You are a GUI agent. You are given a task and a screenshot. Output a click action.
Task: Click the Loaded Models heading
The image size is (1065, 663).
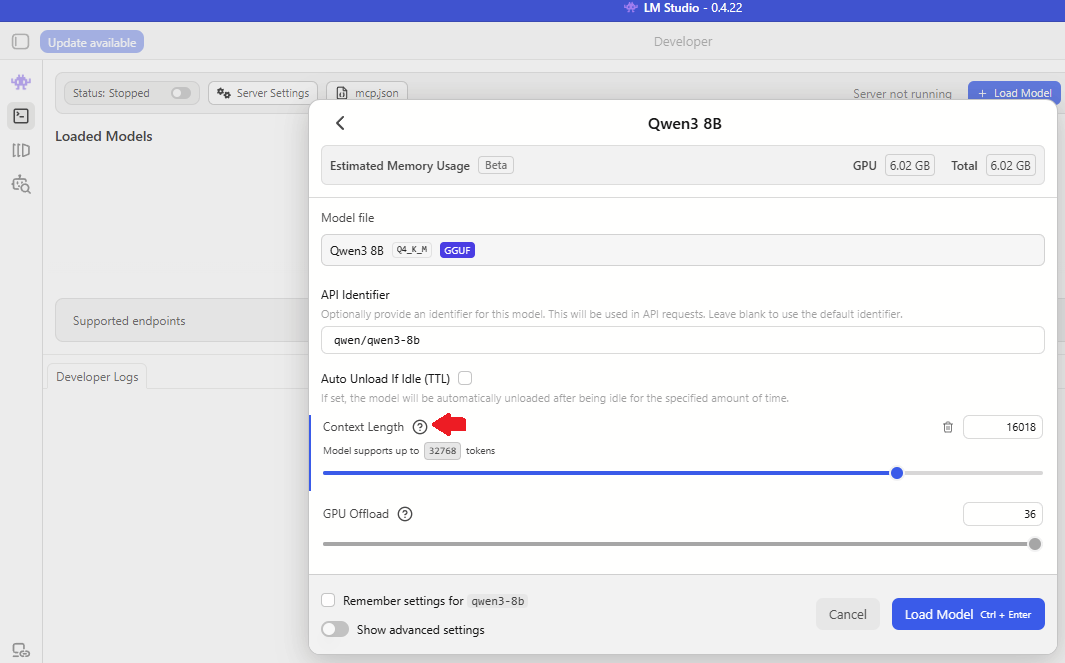coord(104,136)
